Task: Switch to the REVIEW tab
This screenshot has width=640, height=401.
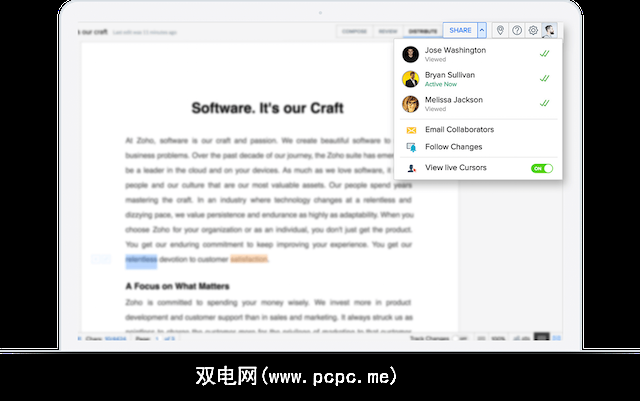Action: pos(388,31)
